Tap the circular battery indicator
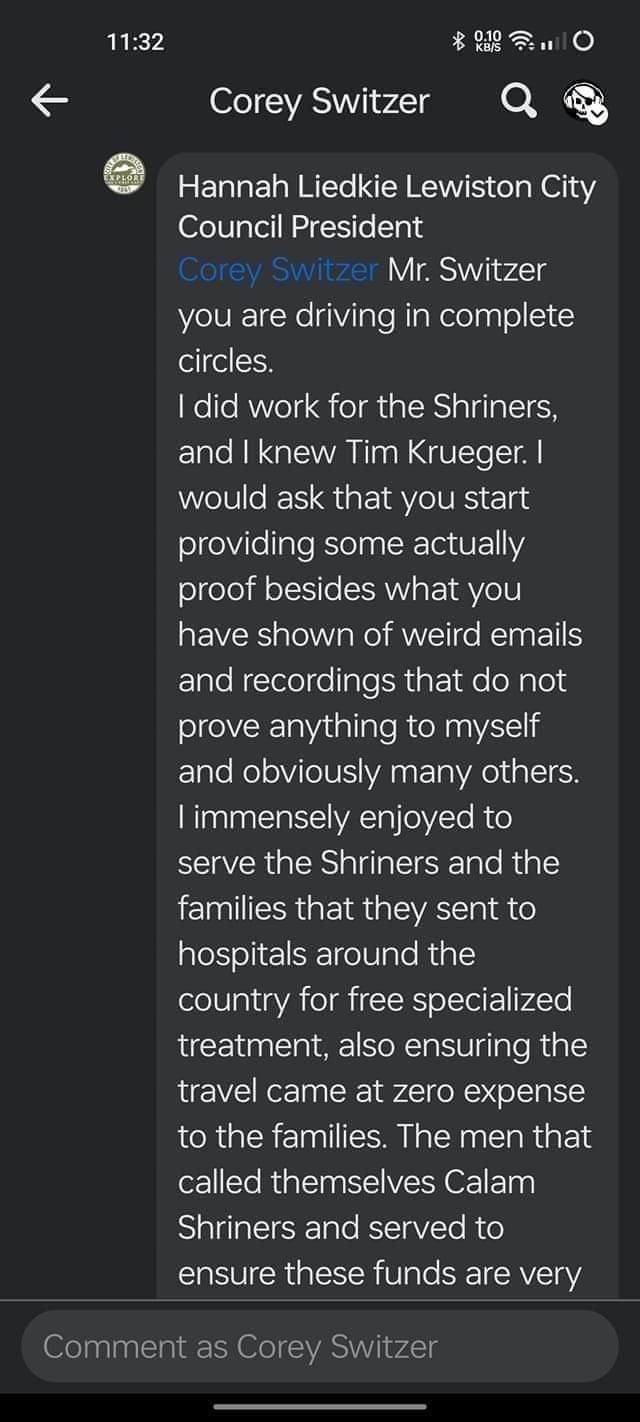This screenshot has width=640, height=1422. pyautogui.click(x=585, y=41)
